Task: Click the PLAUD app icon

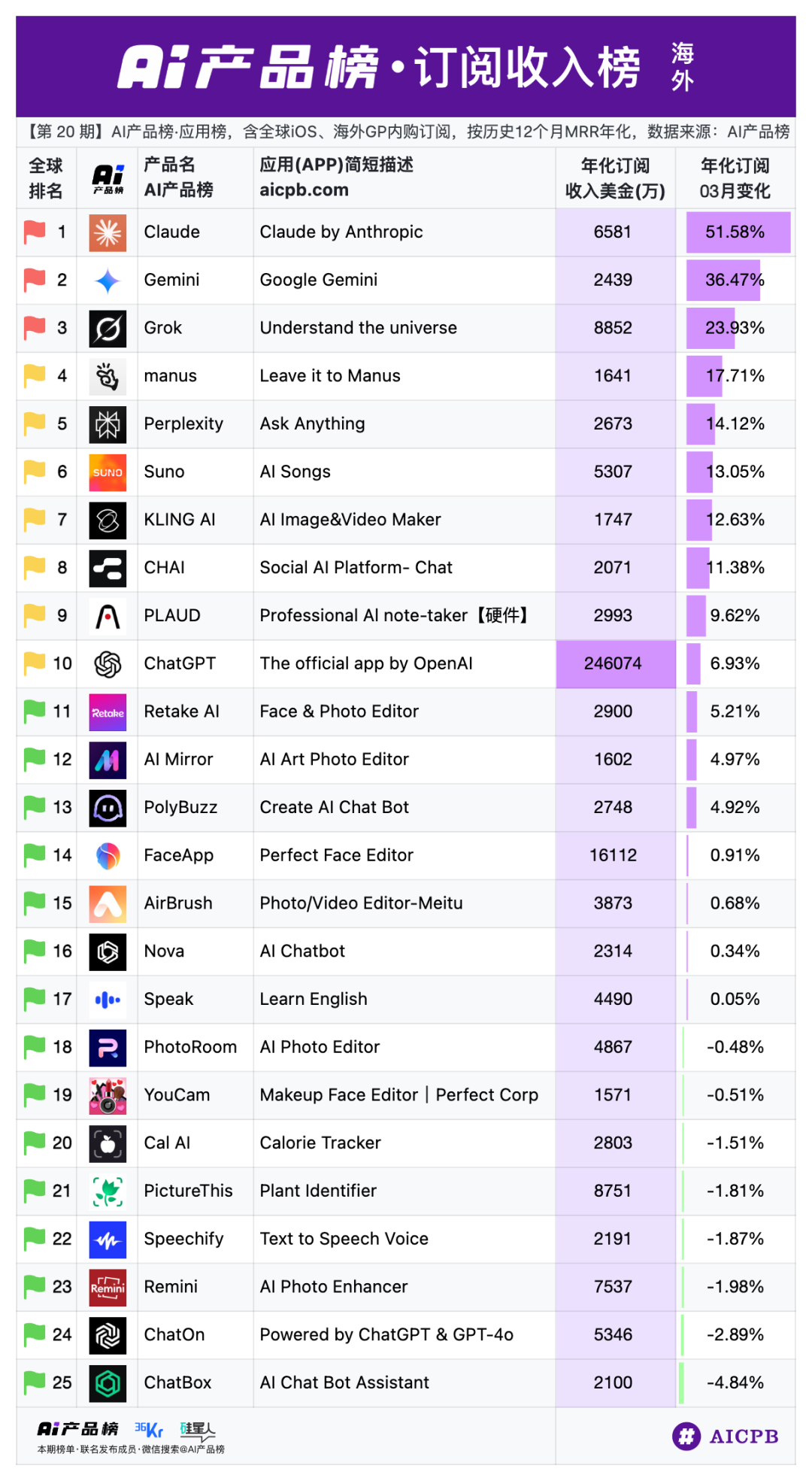Action: pos(108,616)
